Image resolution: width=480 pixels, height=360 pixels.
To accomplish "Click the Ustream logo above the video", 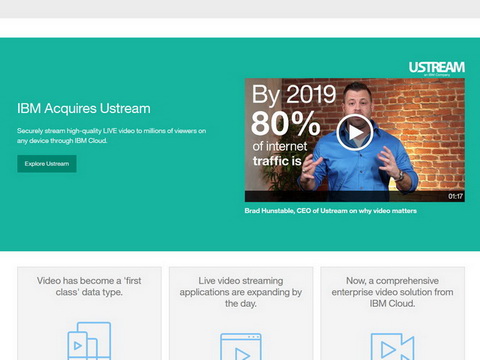I will [x=437, y=68].
